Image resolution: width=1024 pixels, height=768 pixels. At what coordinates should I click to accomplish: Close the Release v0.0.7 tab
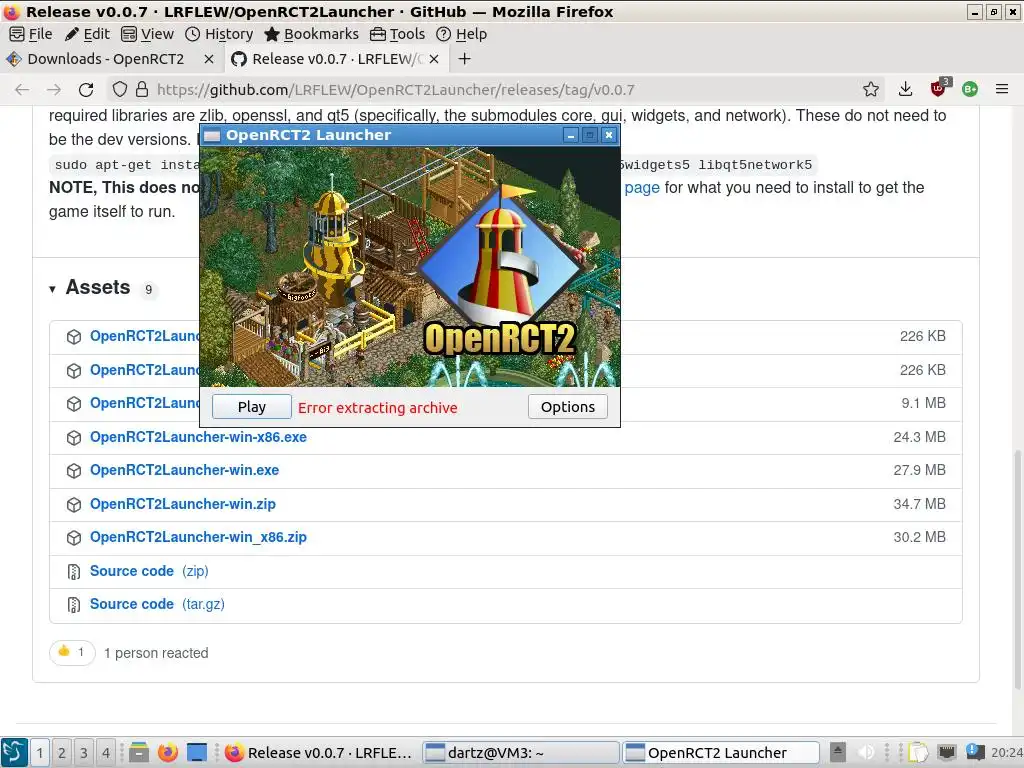434,59
